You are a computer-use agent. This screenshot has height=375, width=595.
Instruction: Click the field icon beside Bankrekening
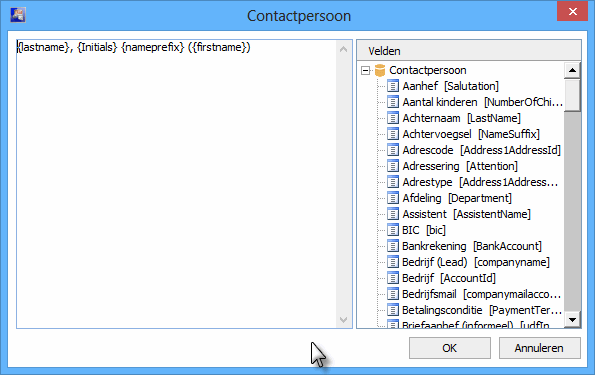[x=393, y=246]
